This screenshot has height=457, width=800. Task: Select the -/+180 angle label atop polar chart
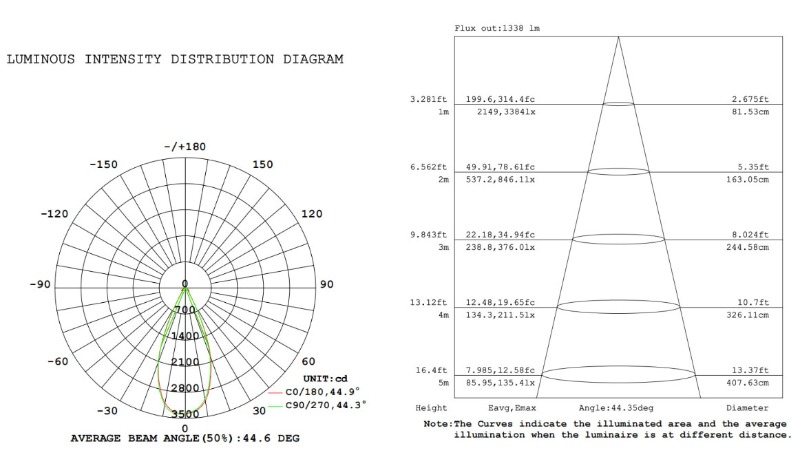click(184, 147)
